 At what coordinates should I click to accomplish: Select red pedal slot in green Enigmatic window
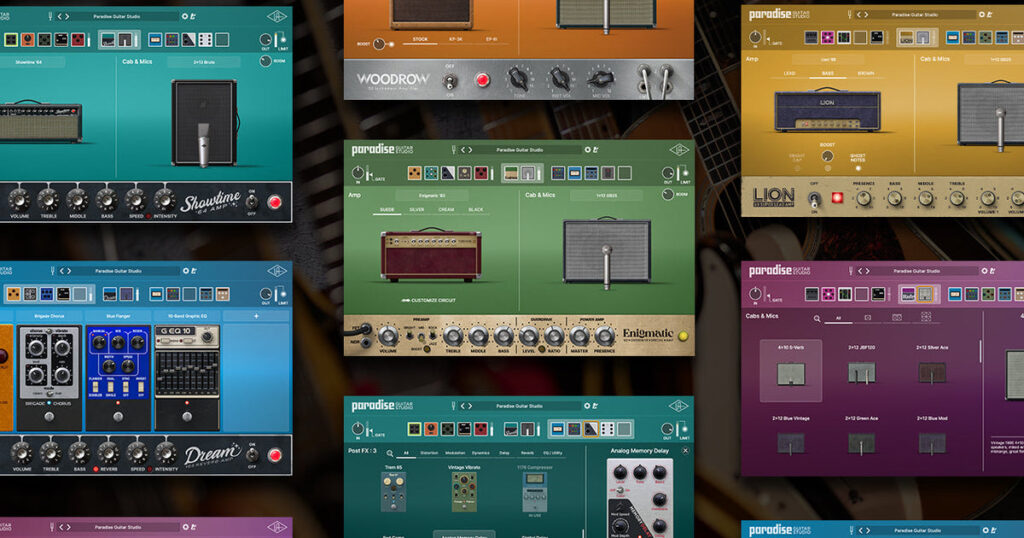481,172
